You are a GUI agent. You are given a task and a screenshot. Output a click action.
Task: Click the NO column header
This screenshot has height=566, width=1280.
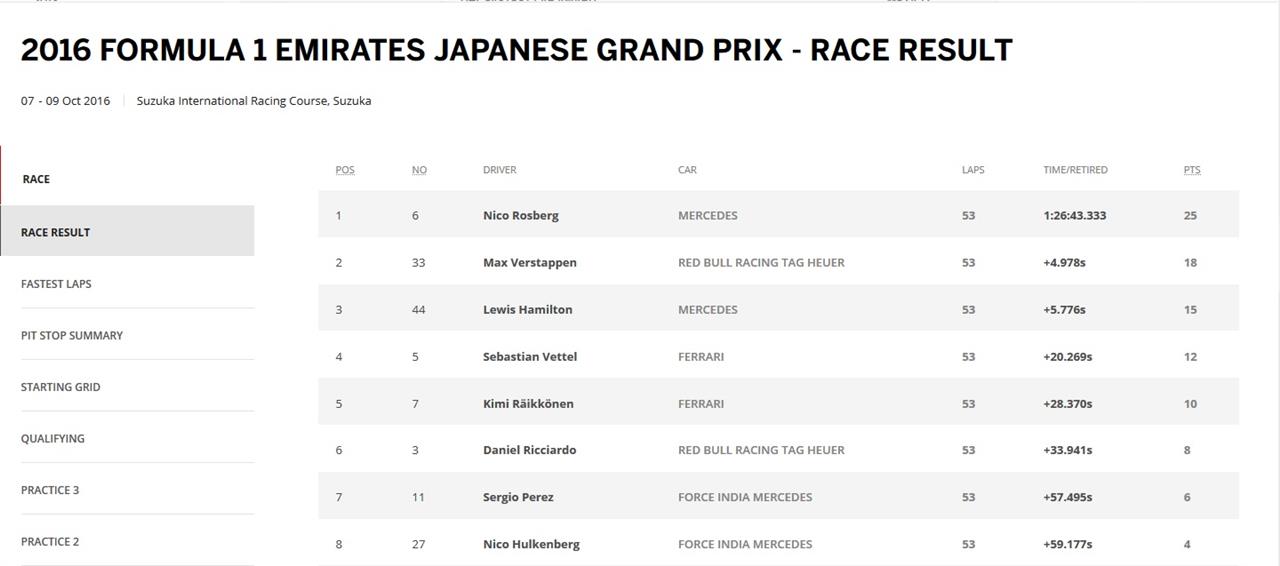coord(419,170)
